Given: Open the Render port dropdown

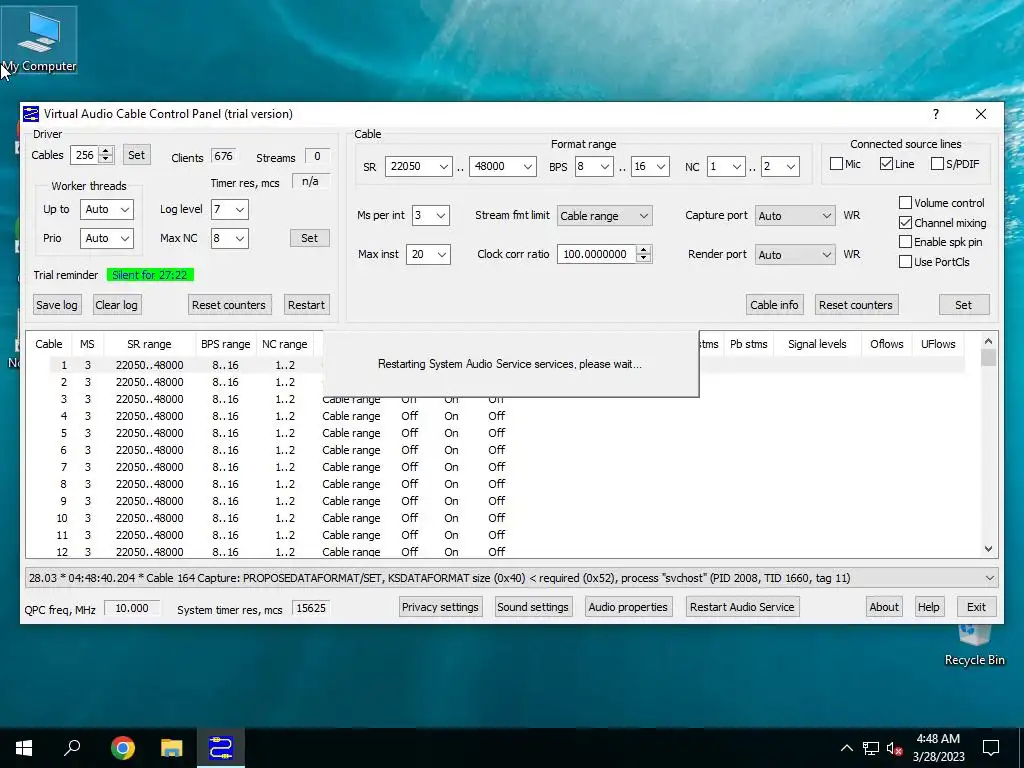Looking at the screenshot, I should [x=795, y=255].
